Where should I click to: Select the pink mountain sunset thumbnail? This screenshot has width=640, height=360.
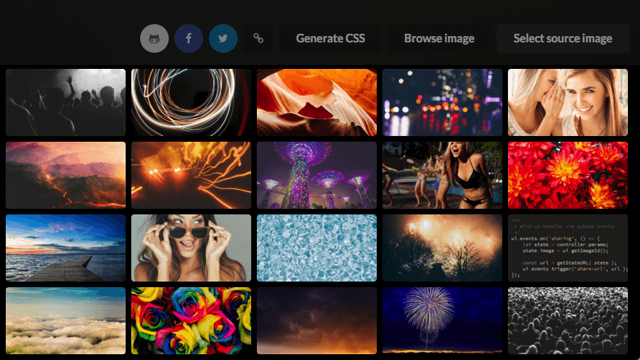[x=66, y=175]
